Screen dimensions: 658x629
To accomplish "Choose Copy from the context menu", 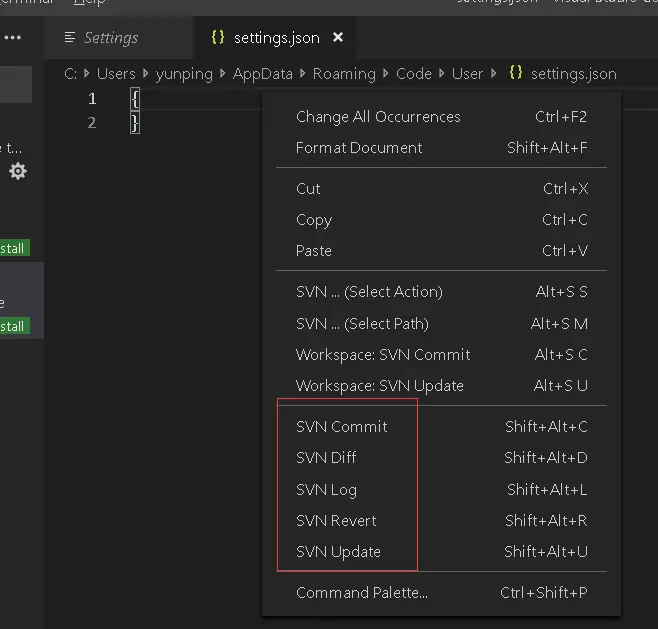I will click(x=441, y=220).
